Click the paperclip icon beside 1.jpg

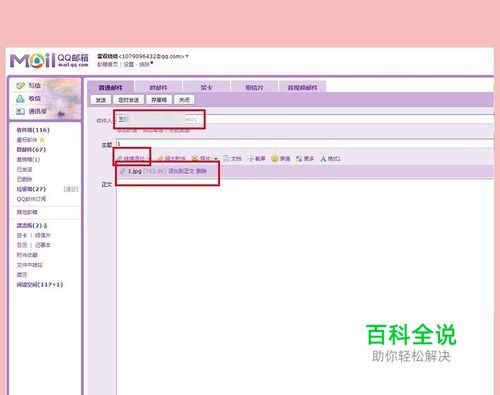coord(123,171)
